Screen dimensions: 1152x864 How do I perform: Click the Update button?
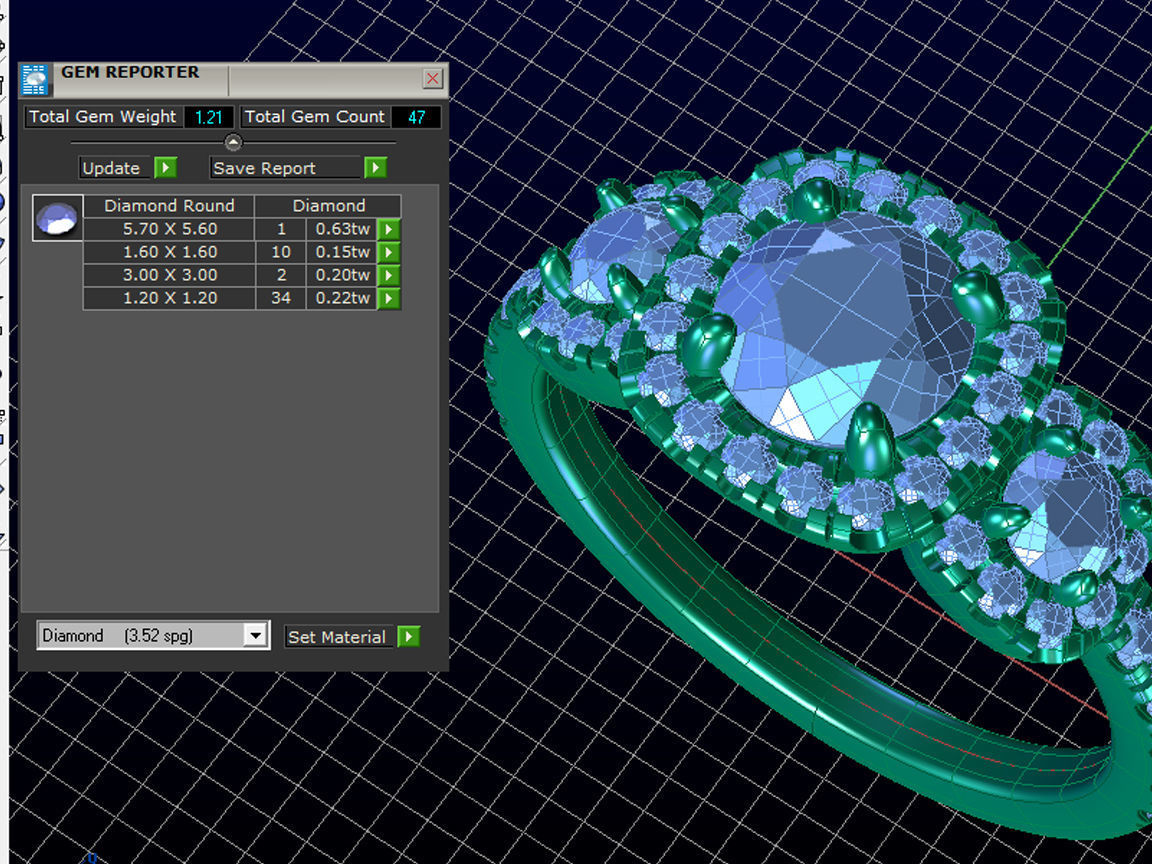tap(116, 168)
